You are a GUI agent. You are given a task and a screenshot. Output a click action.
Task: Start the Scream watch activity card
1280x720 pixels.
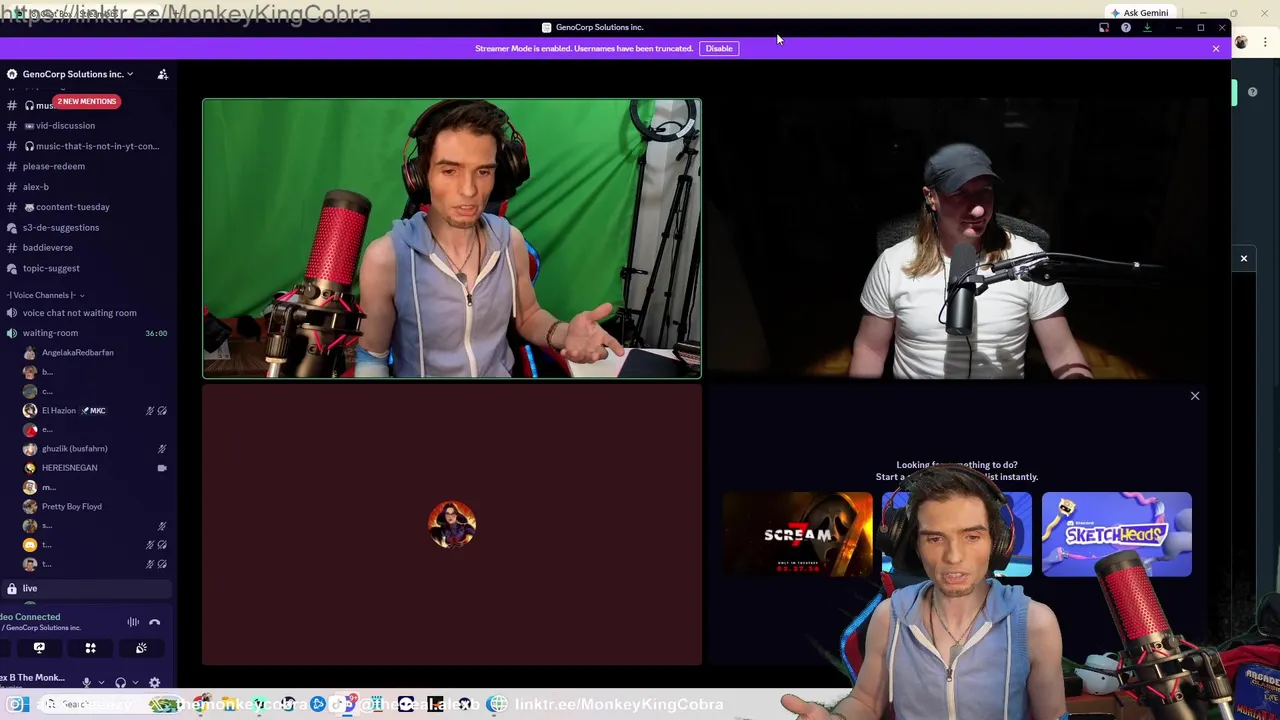(x=797, y=534)
